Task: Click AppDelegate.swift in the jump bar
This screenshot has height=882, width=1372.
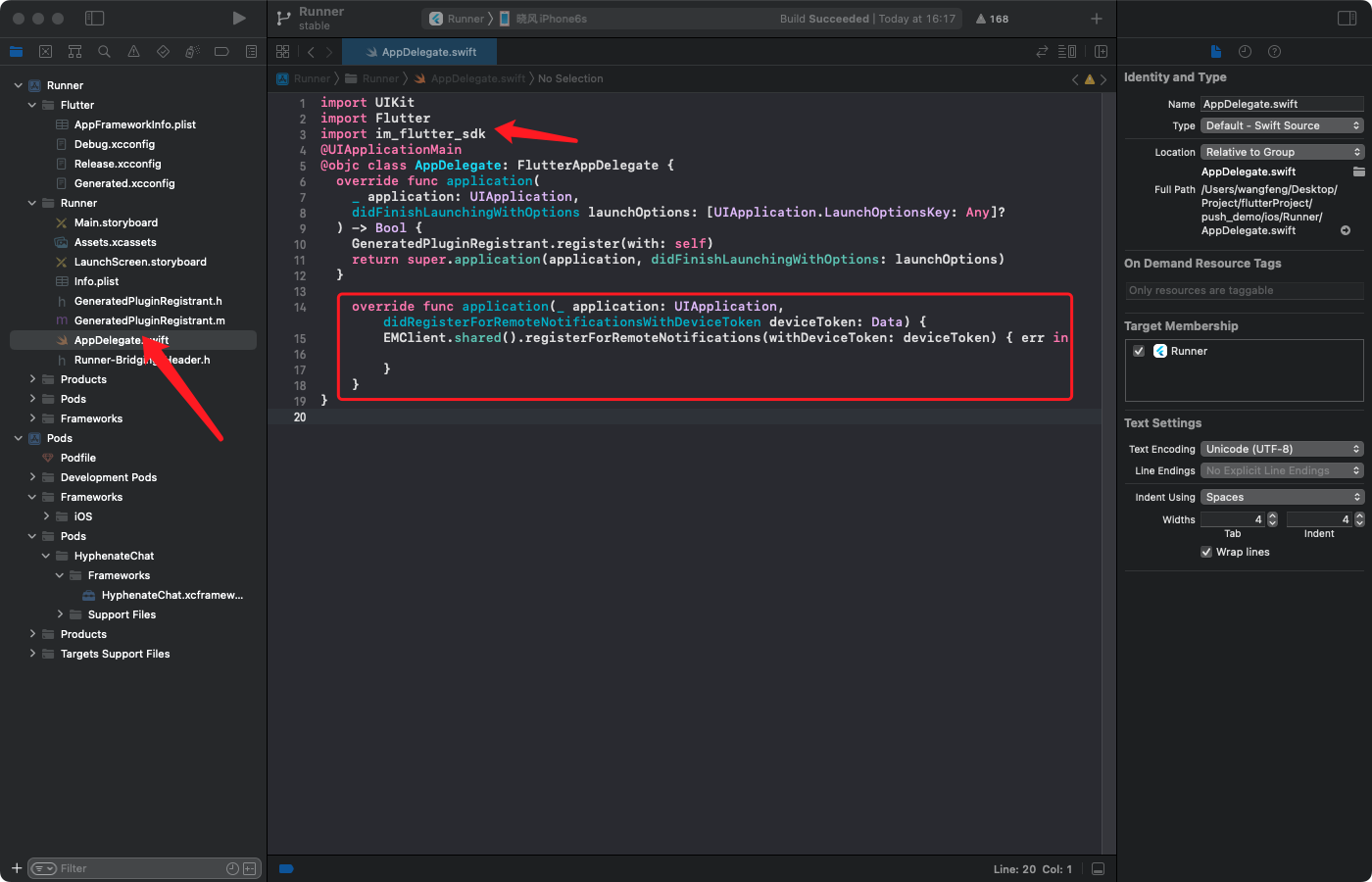Action: click(x=470, y=78)
